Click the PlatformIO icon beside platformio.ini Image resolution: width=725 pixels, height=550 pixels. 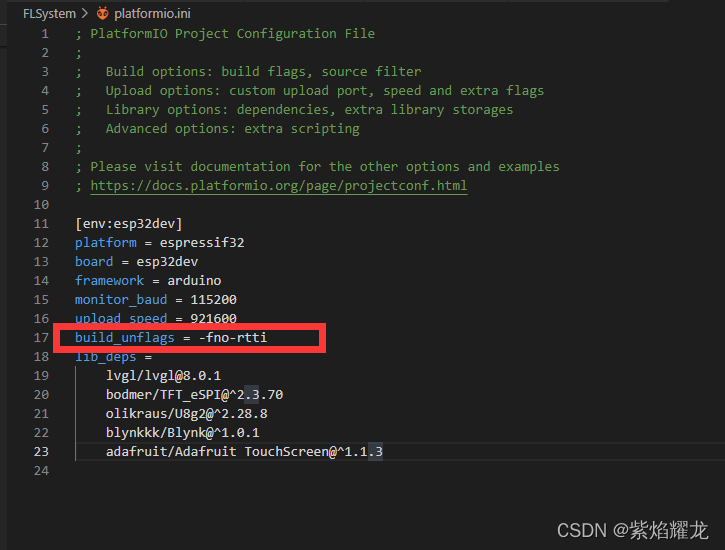[x=103, y=13]
